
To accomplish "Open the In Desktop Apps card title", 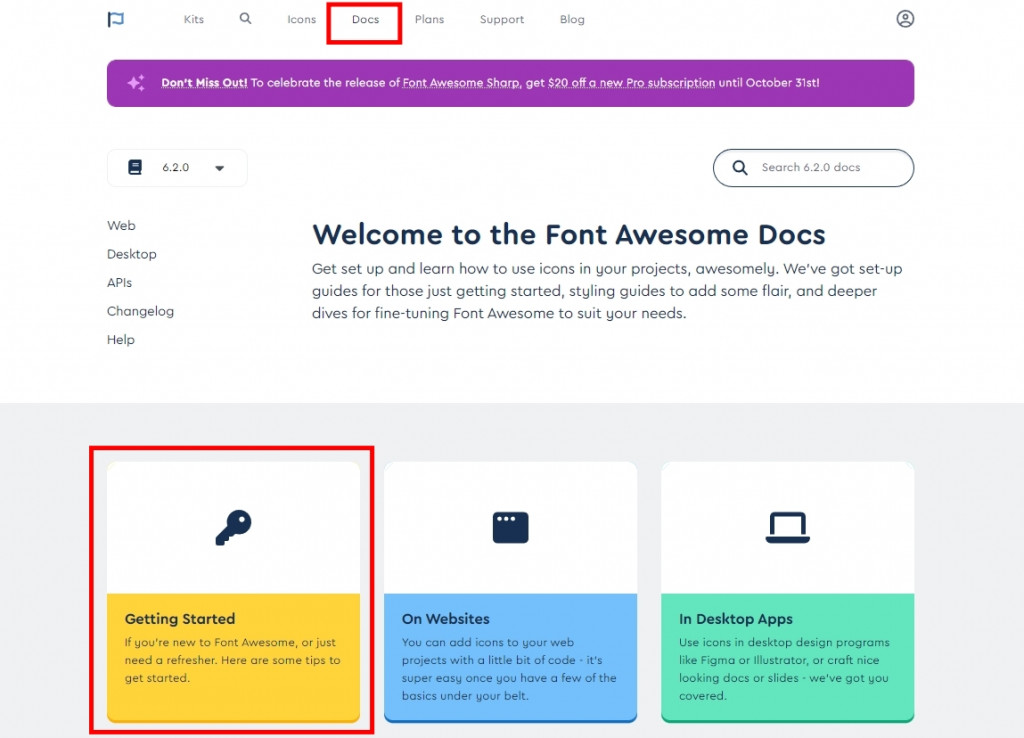I will [x=735, y=618].
